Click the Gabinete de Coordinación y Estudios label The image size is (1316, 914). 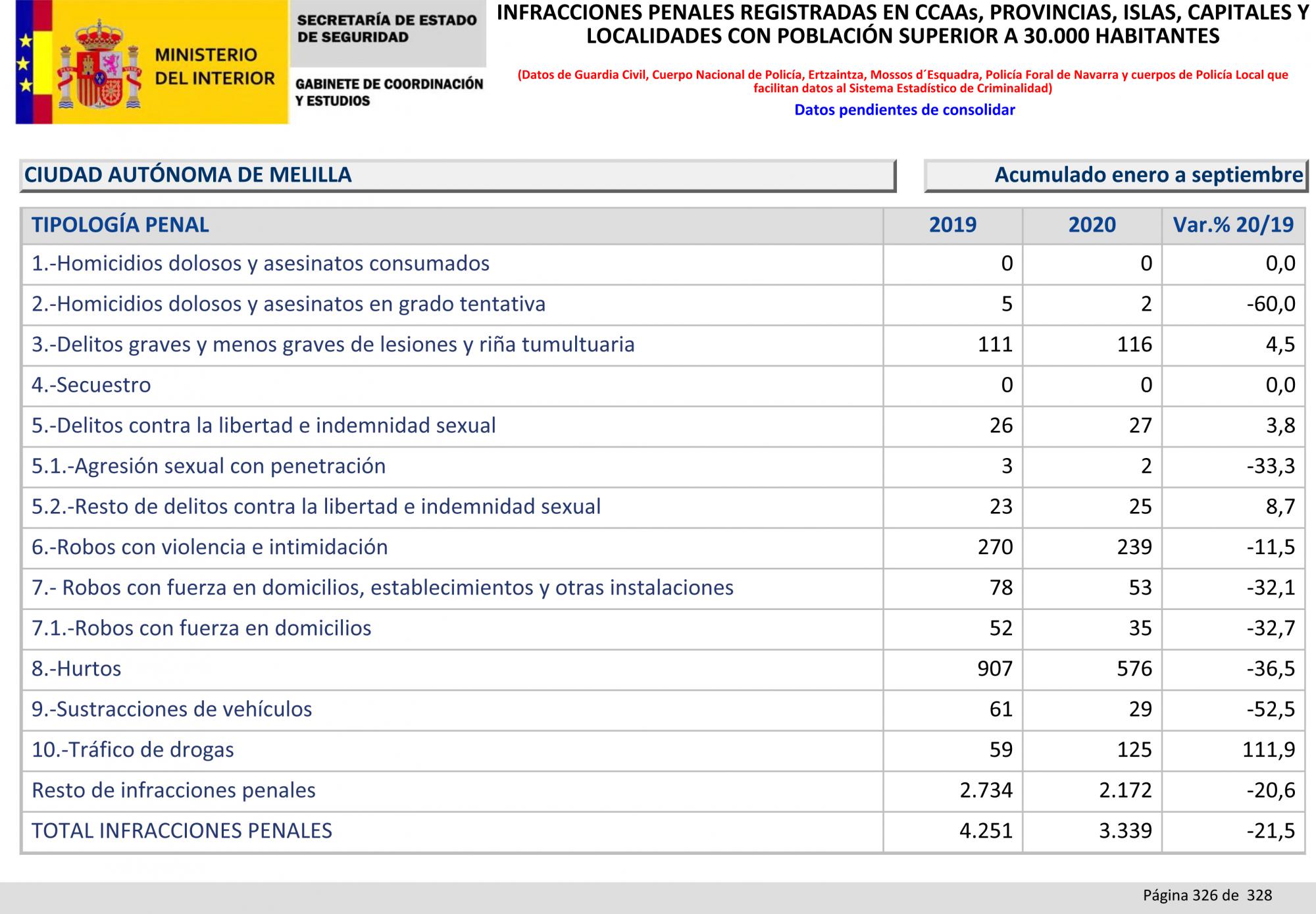(x=389, y=92)
